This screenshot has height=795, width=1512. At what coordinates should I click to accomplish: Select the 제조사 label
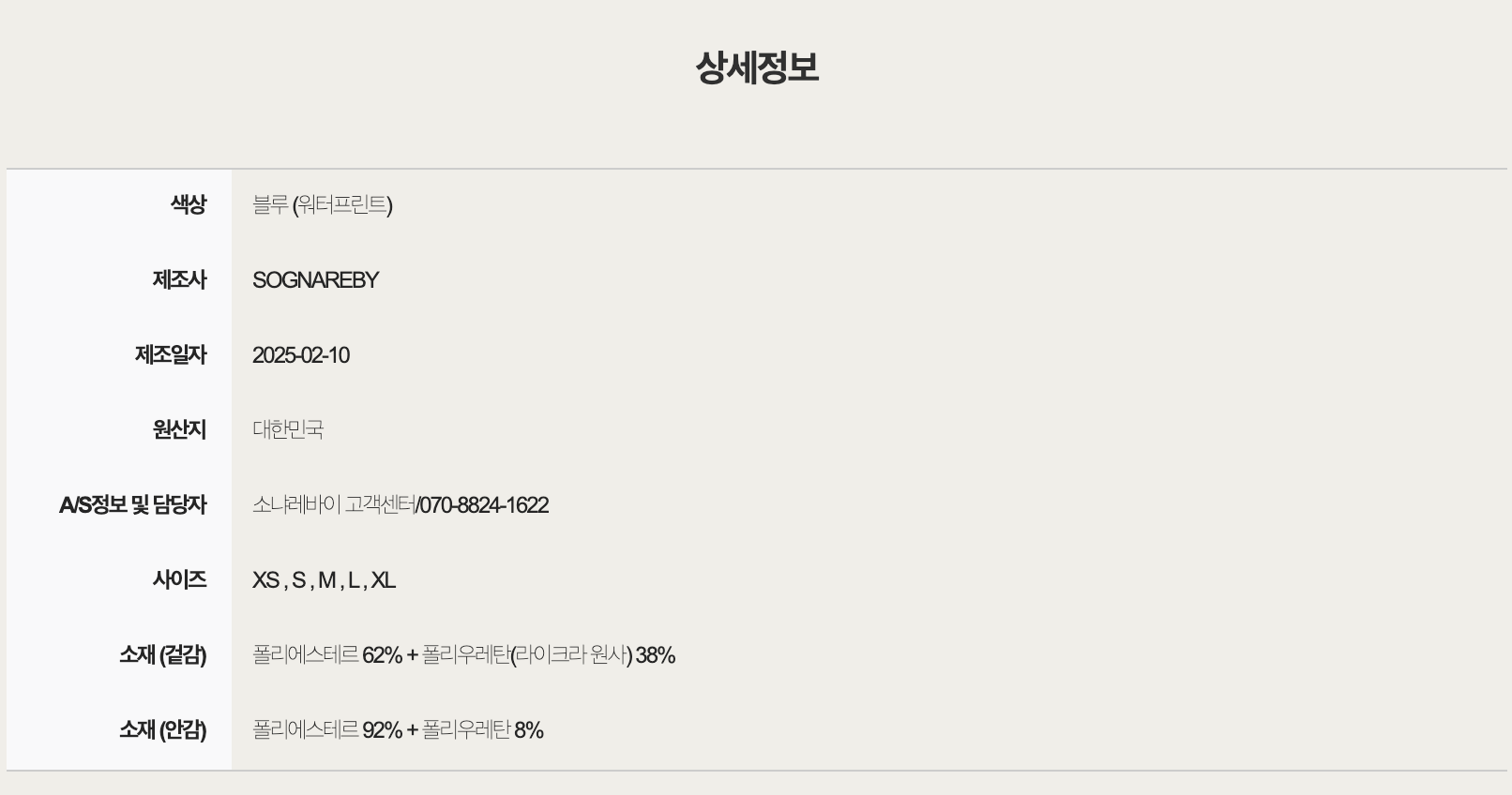tap(179, 279)
